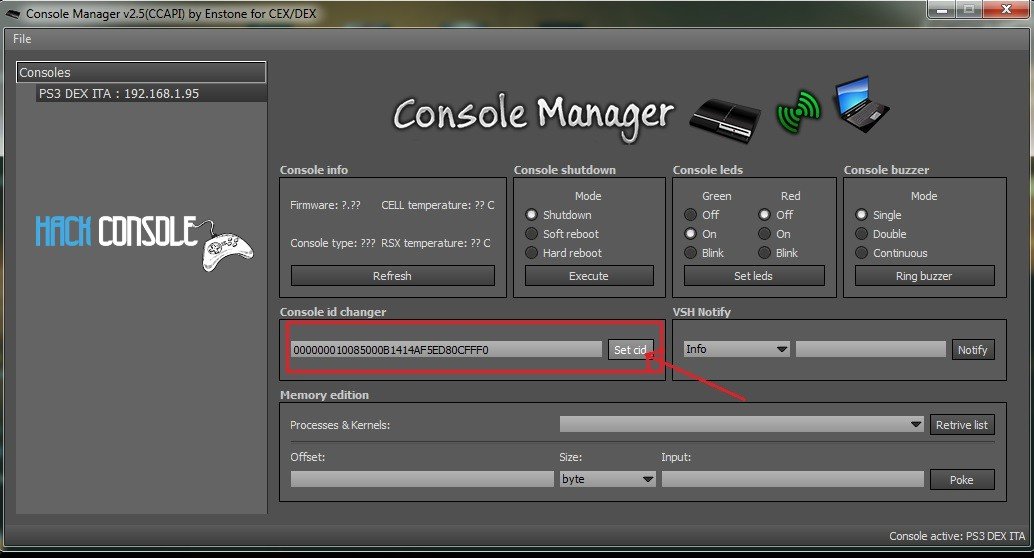Click the RSX temperature reading
The image size is (1034, 558).
pyautogui.click(x=436, y=243)
